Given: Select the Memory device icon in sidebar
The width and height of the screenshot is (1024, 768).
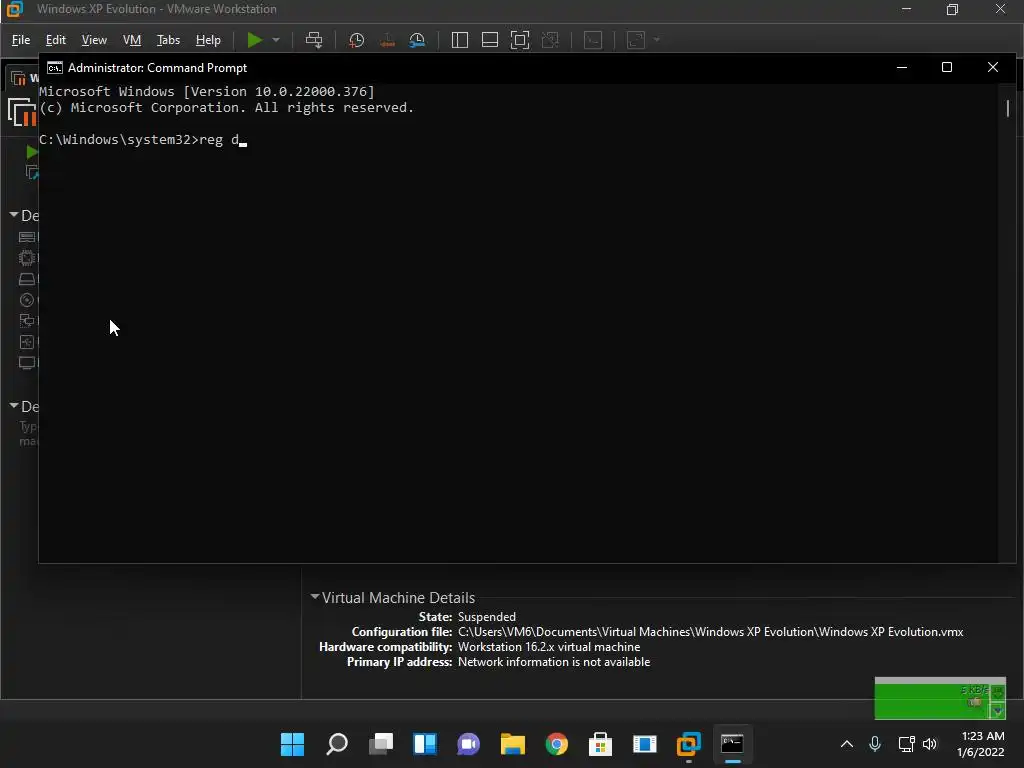Looking at the screenshot, I should click(27, 237).
